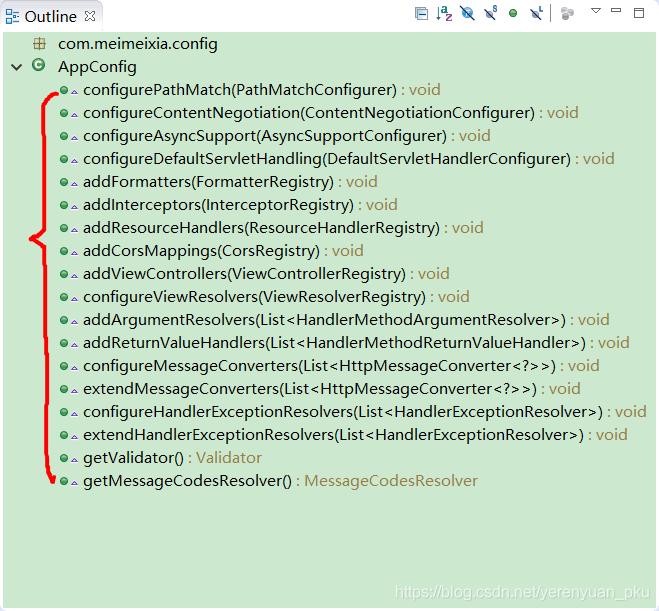Toggle Hide Local Types icon
The width and height of the screenshot is (659, 611).
(x=536, y=13)
